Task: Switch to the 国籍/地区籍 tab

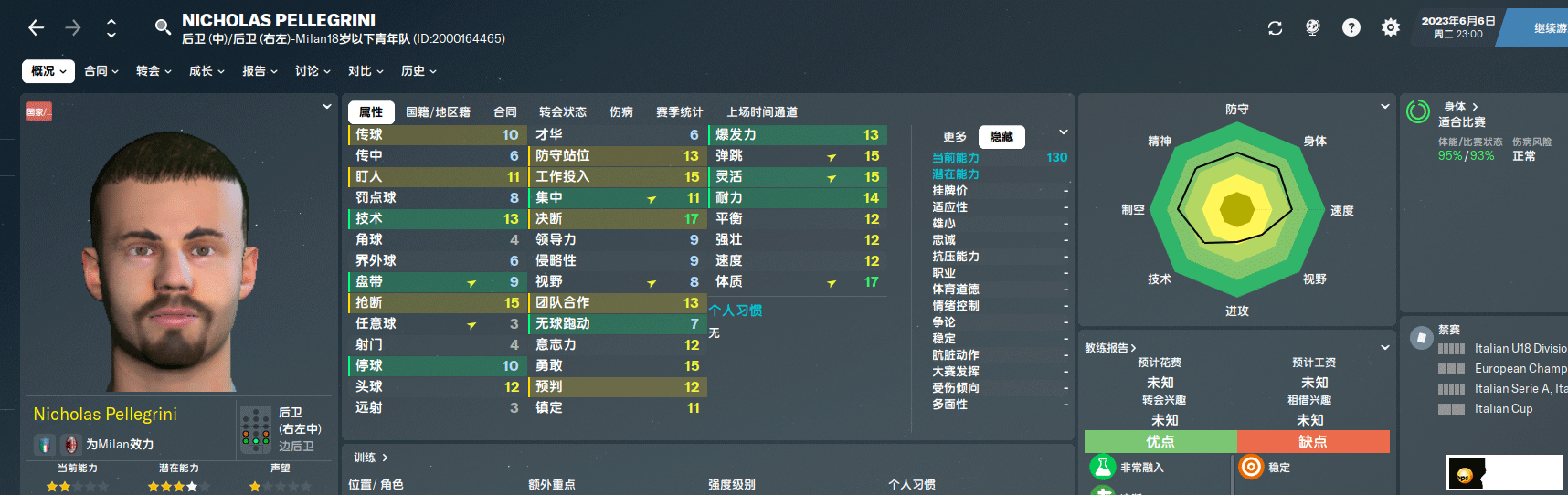Action: pyautogui.click(x=438, y=112)
